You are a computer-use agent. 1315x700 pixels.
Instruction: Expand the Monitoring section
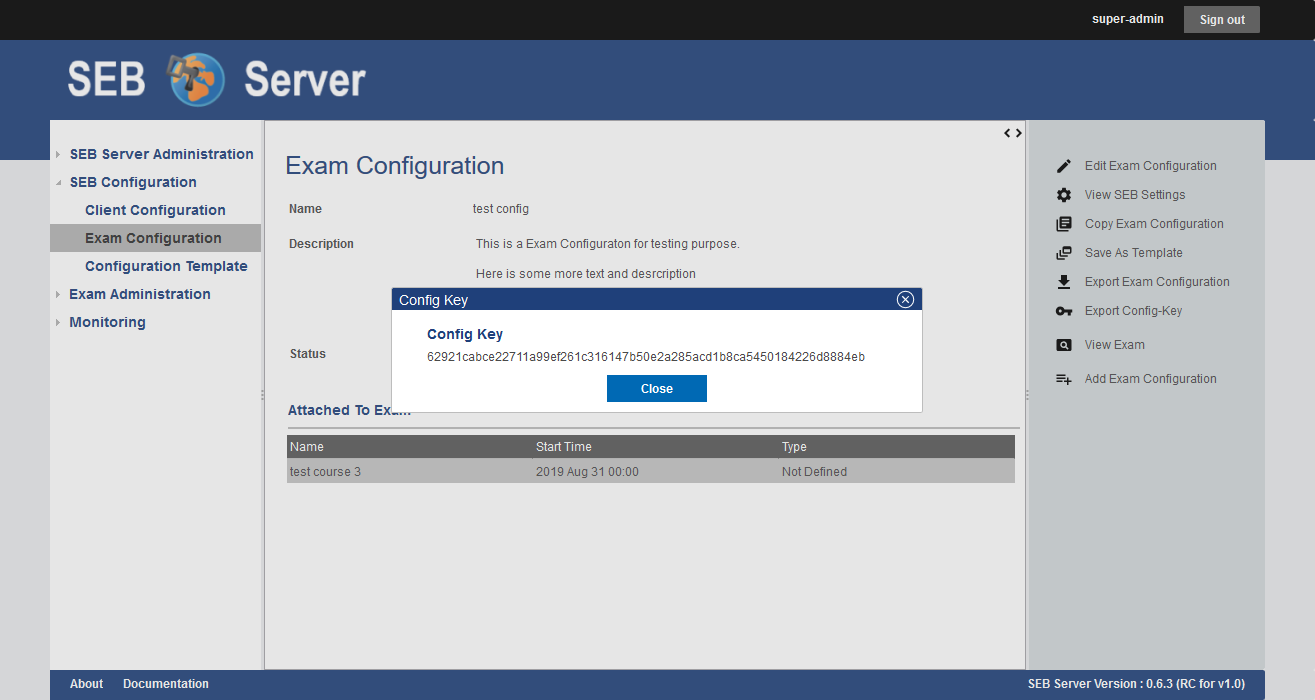(59, 323)
